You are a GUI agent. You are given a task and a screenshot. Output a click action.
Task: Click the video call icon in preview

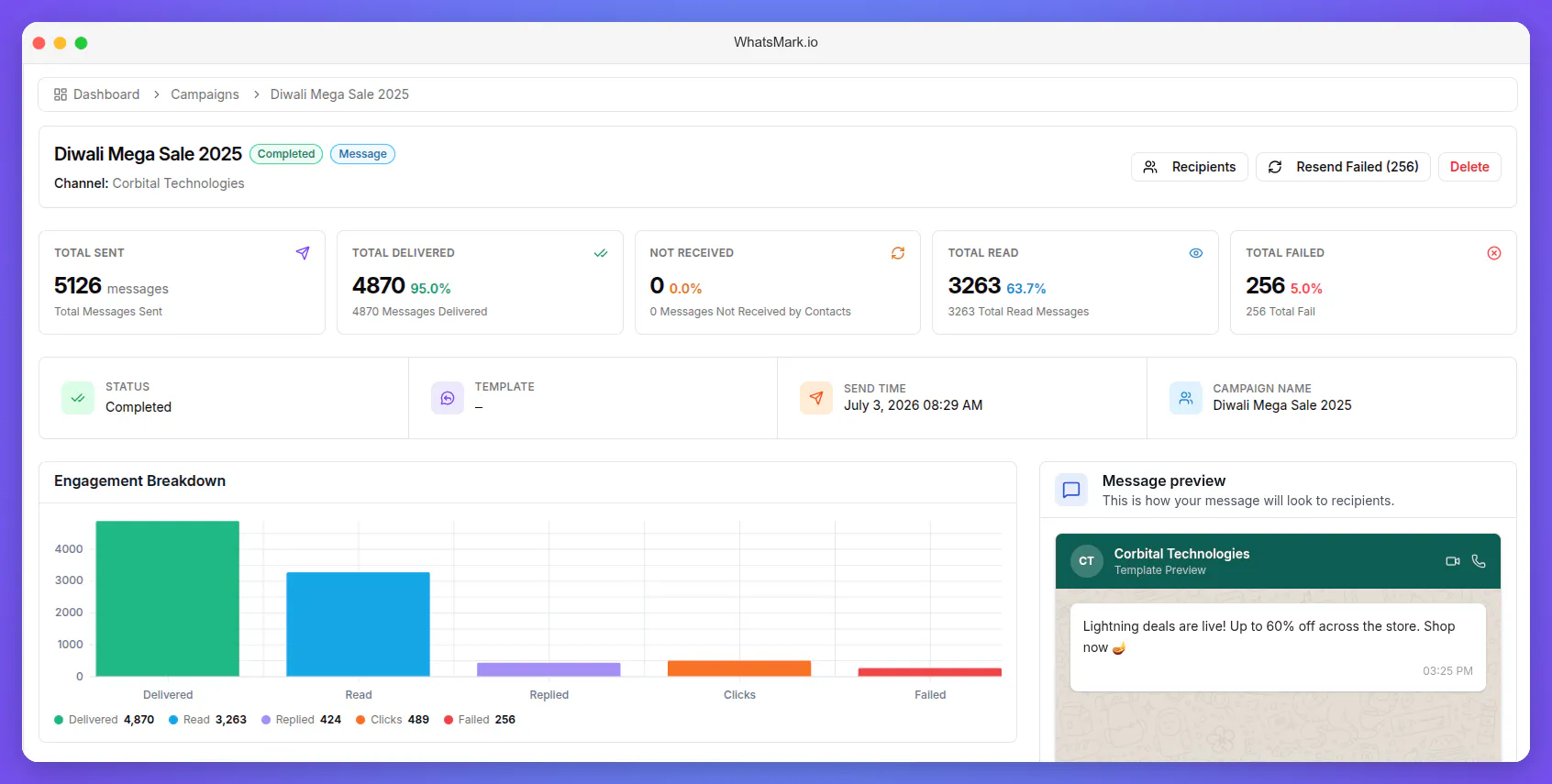point(1453,561)
